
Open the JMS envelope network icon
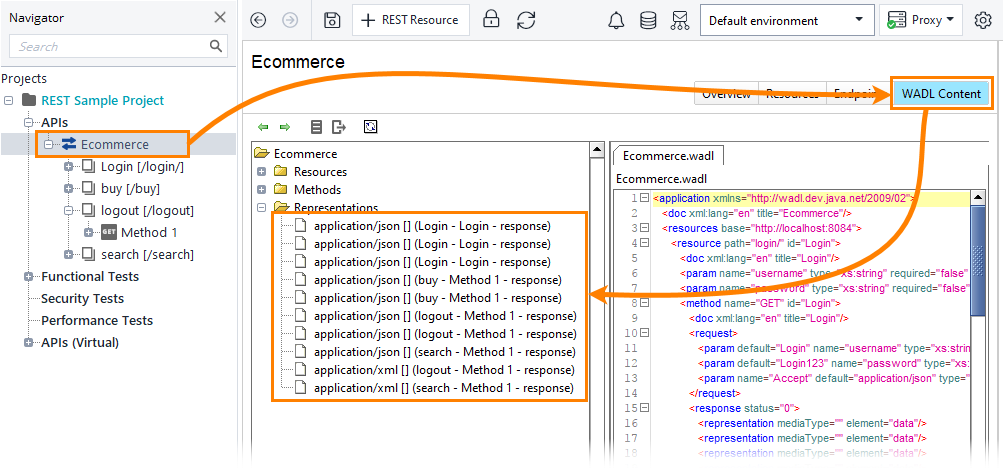point(680,20)
